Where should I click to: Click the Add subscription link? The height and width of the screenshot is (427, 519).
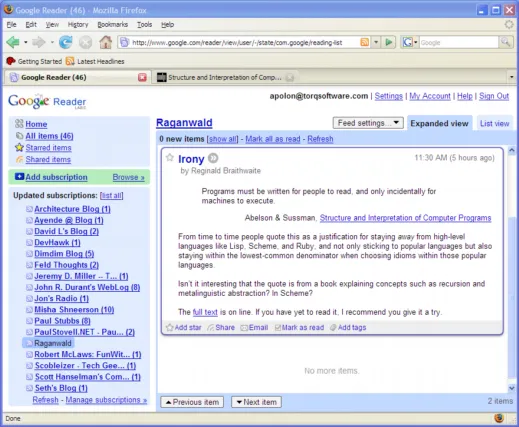(56, 177)
